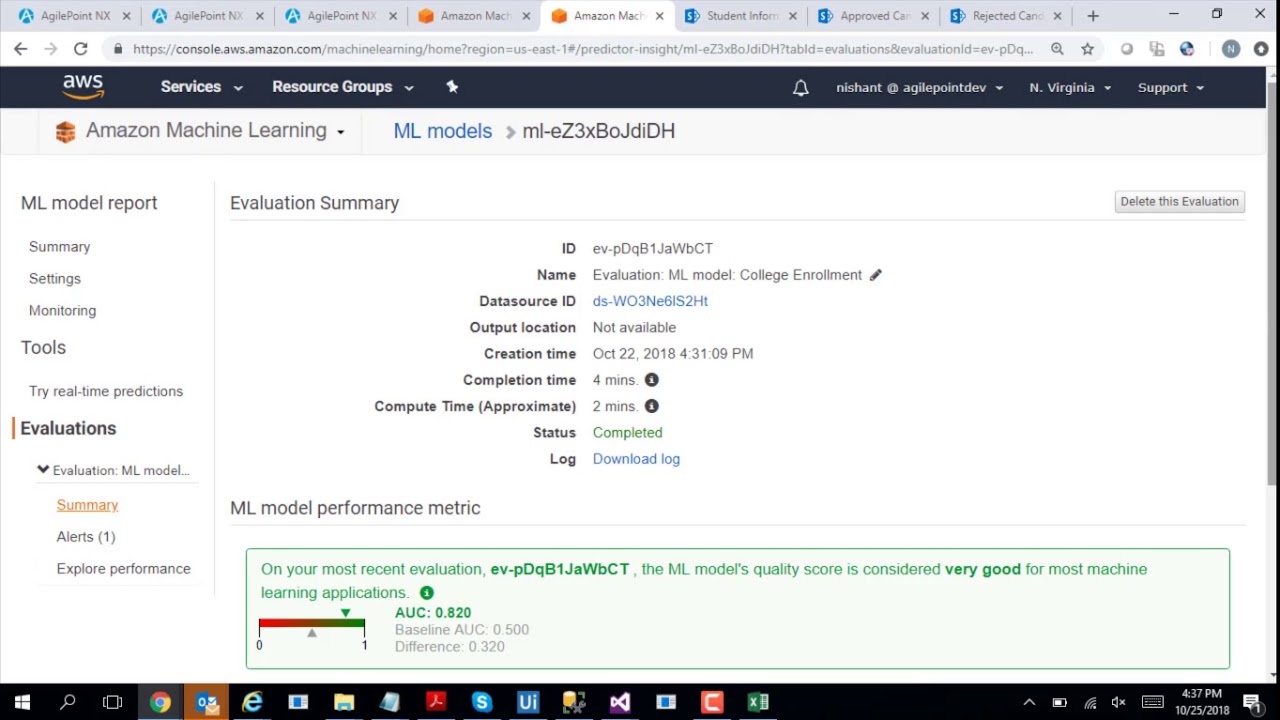Click Delete this Evaluation button
The width and height of the screenshot is (1280, 720).
tap(1180, 201)
